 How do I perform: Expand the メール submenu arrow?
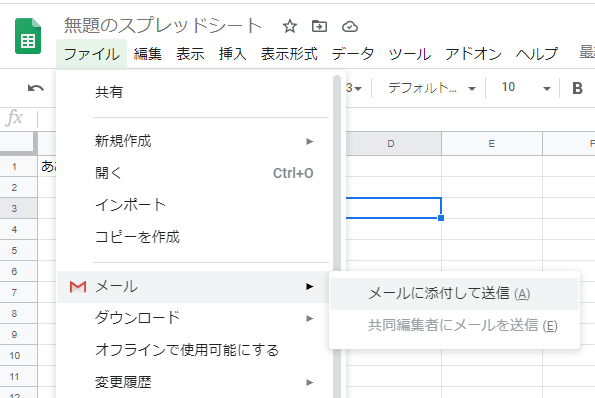310,286
